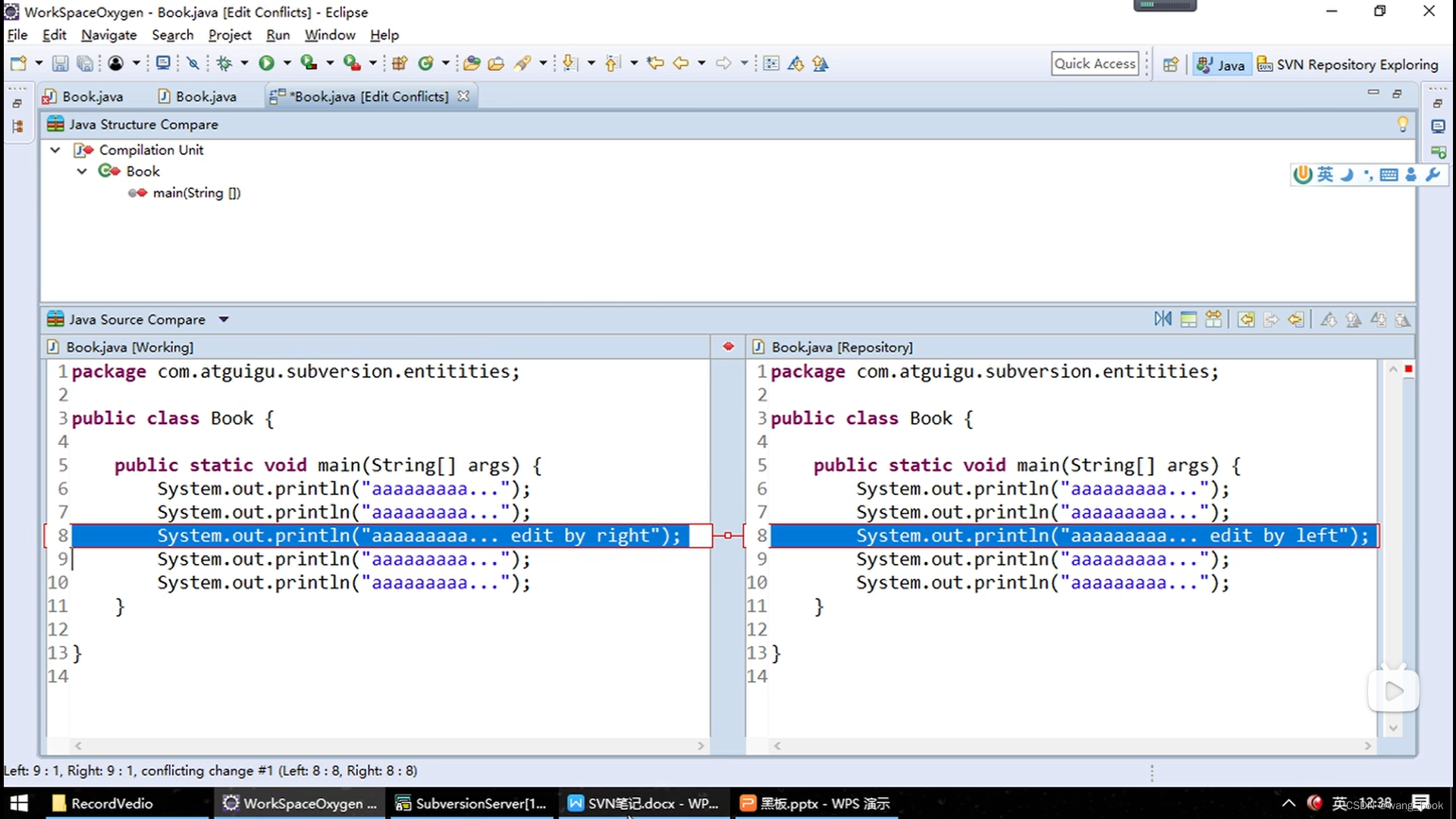Close the Book.java [Edit Conflicts] tab
The height and width of the screenshot is (819, 1456).
[463, 96]
